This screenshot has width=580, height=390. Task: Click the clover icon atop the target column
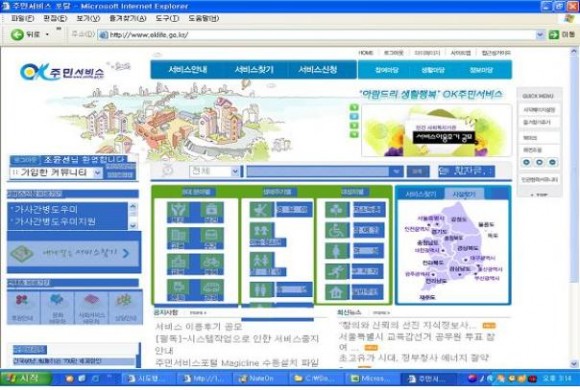(x=337, y=209)
